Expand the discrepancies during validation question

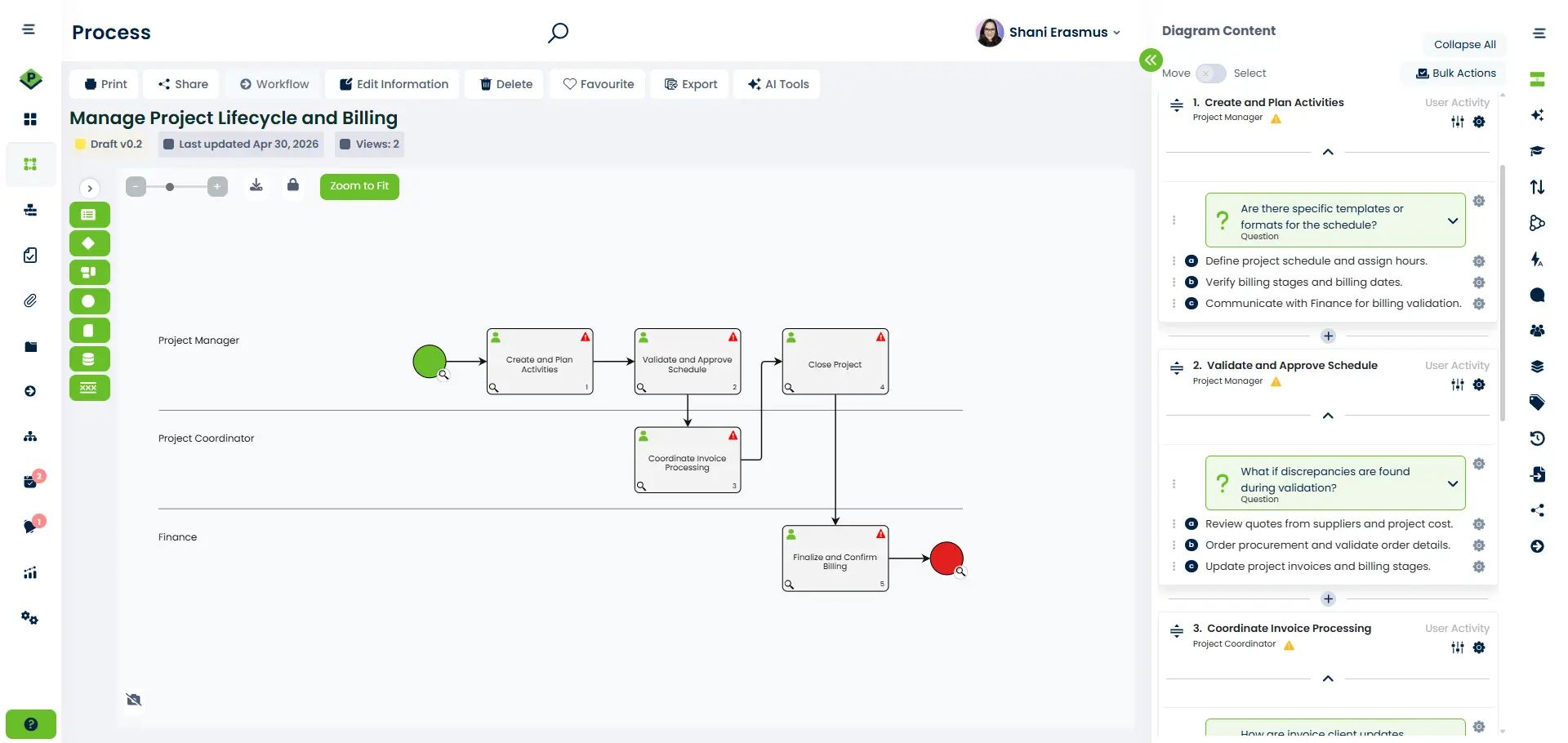pos(1453,483)
